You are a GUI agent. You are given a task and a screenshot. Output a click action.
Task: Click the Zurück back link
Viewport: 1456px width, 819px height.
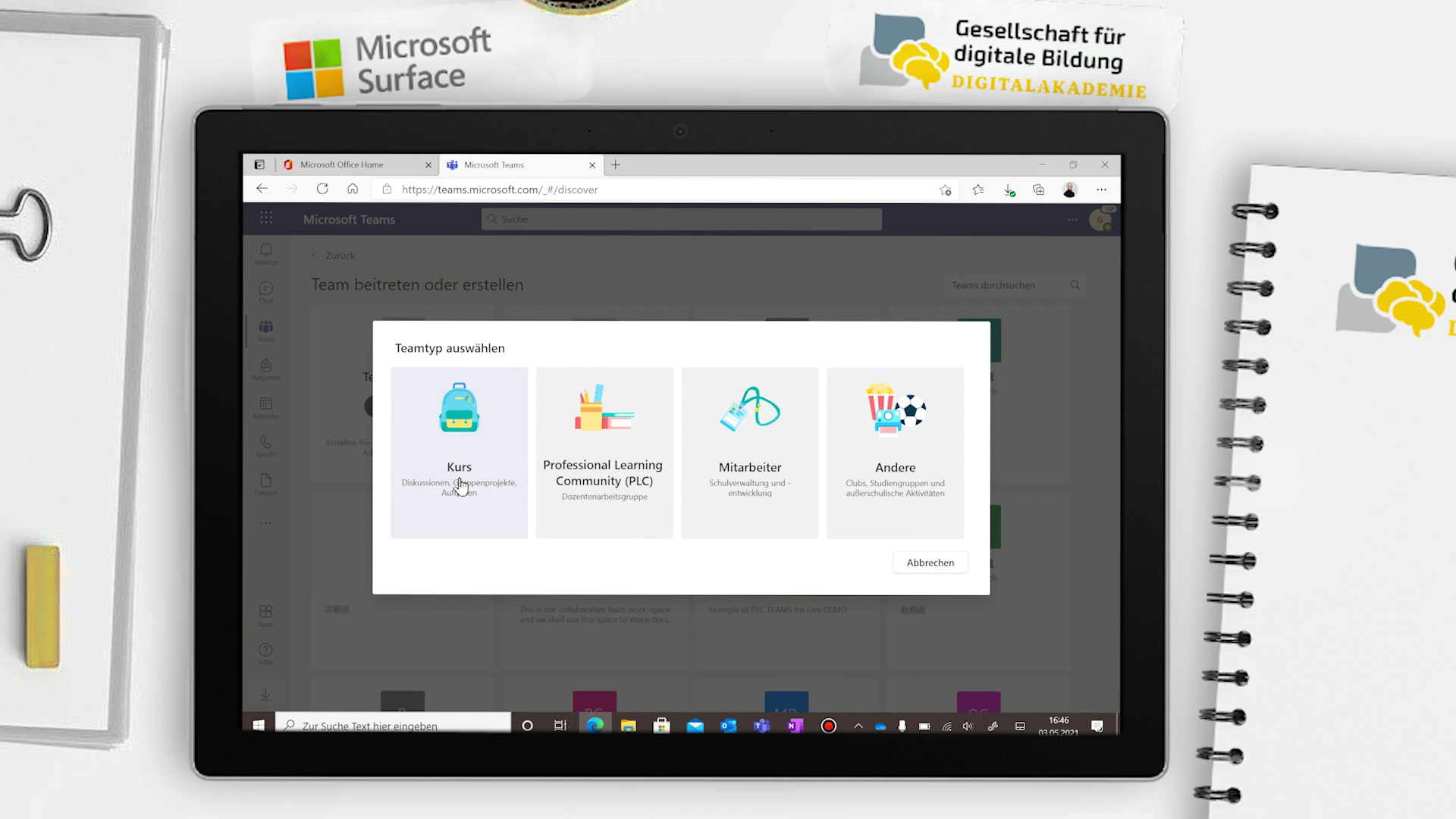click(x=334, y=256)
